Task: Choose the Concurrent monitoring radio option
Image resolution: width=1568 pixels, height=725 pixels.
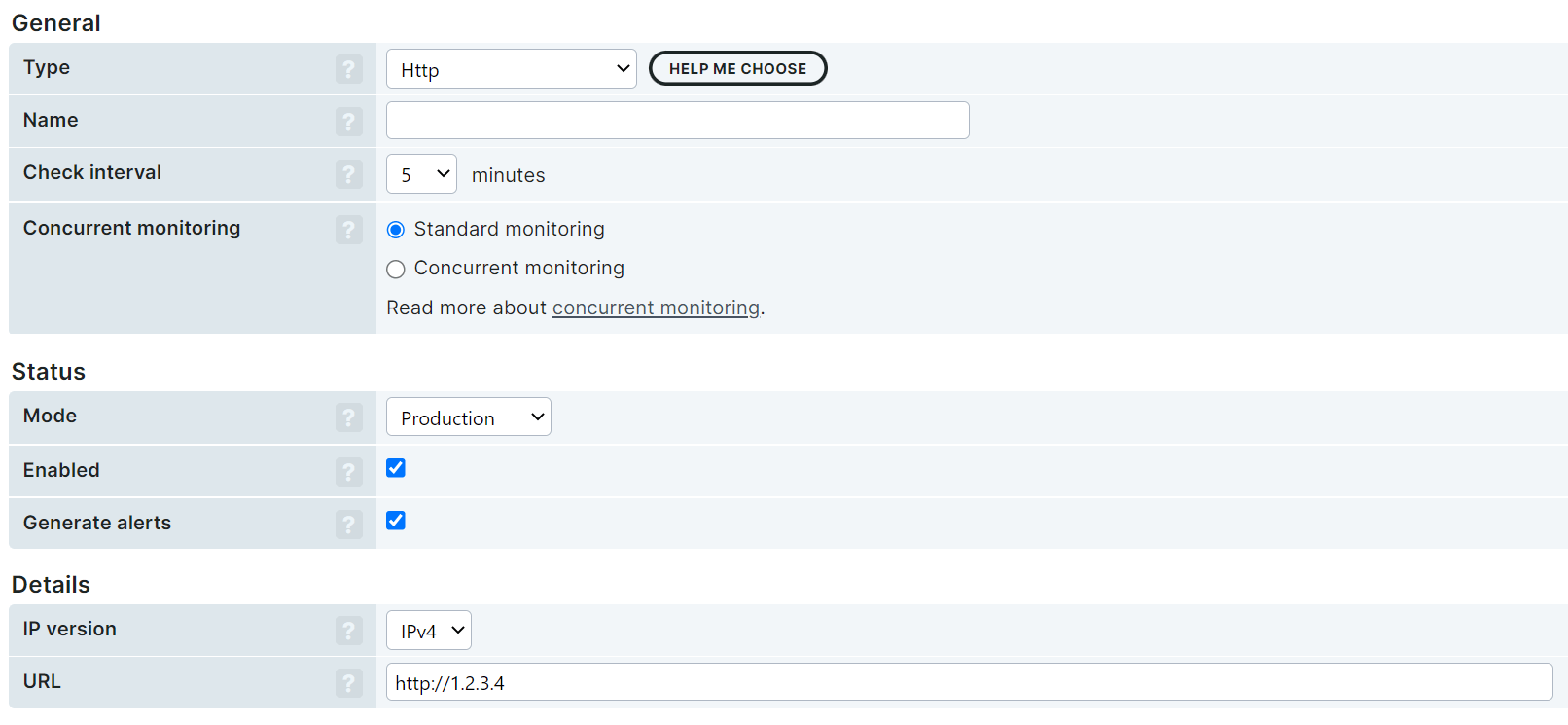Action: point(396,270)
